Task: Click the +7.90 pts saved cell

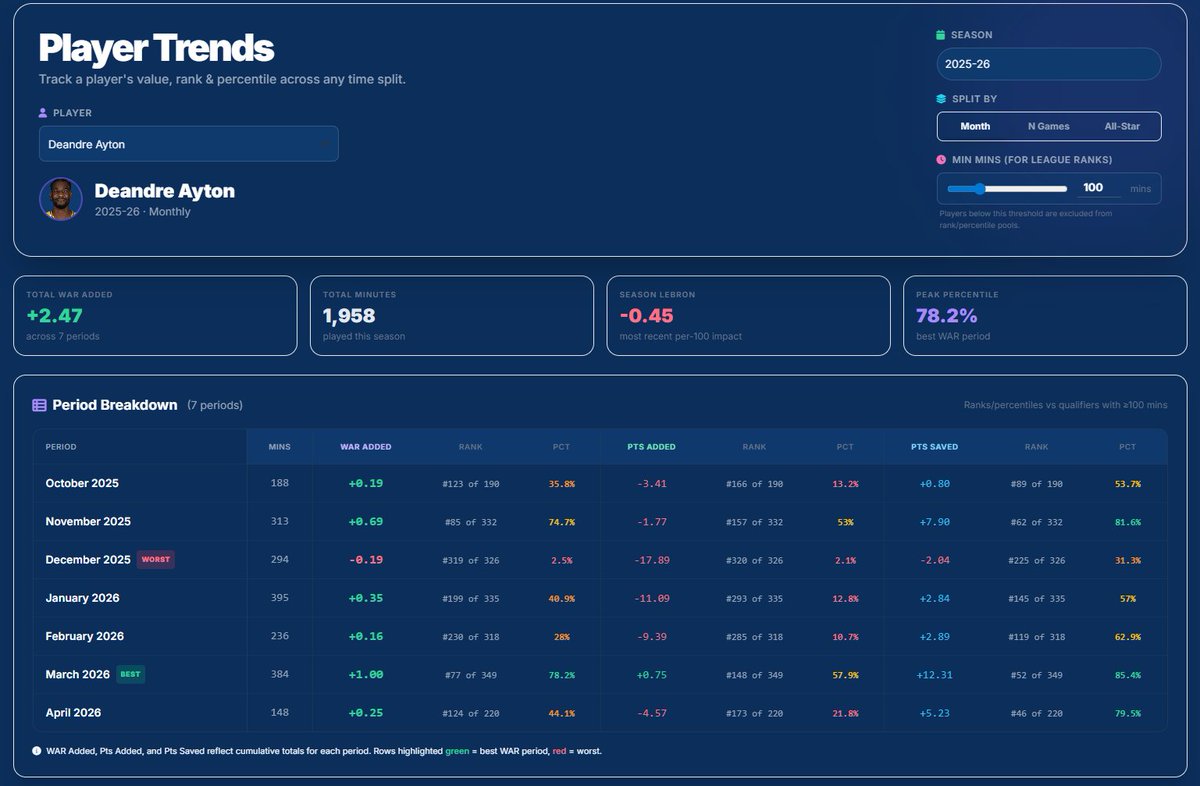Action: pos(934,522)
